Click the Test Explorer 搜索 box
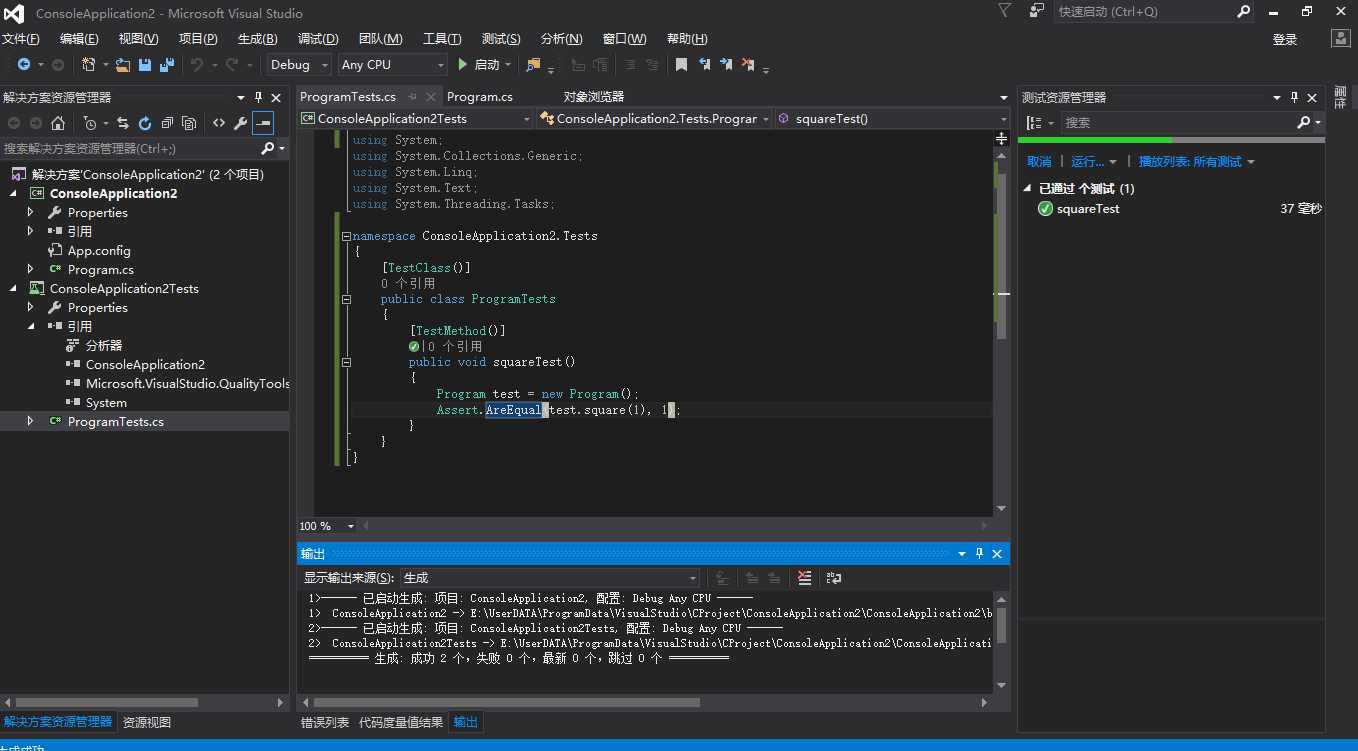The image size is (1358, 751). (1178, 123)
